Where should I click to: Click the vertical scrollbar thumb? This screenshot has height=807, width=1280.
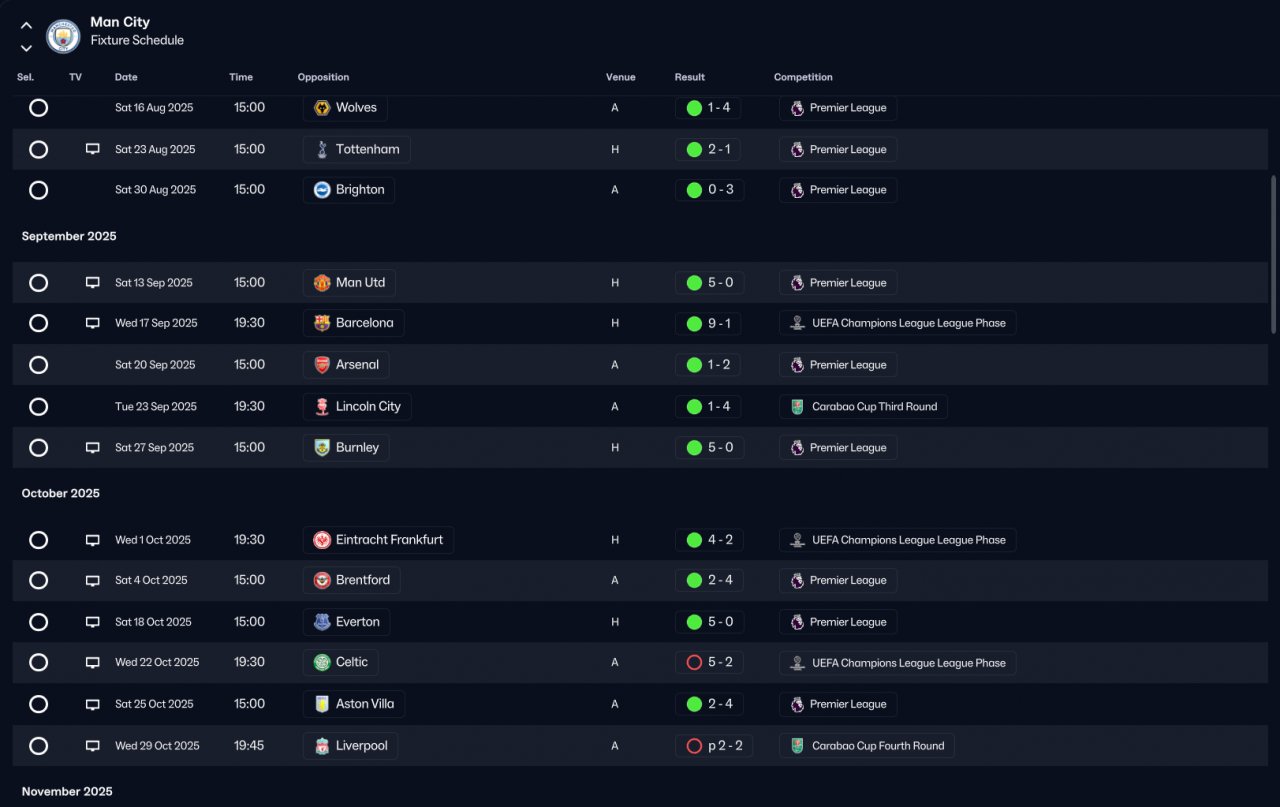1273,254
